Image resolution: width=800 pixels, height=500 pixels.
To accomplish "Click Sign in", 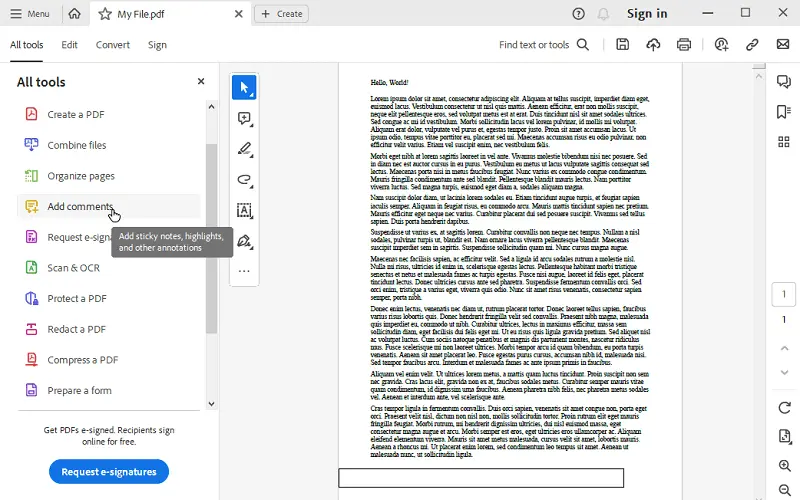I will click(647, 14).
